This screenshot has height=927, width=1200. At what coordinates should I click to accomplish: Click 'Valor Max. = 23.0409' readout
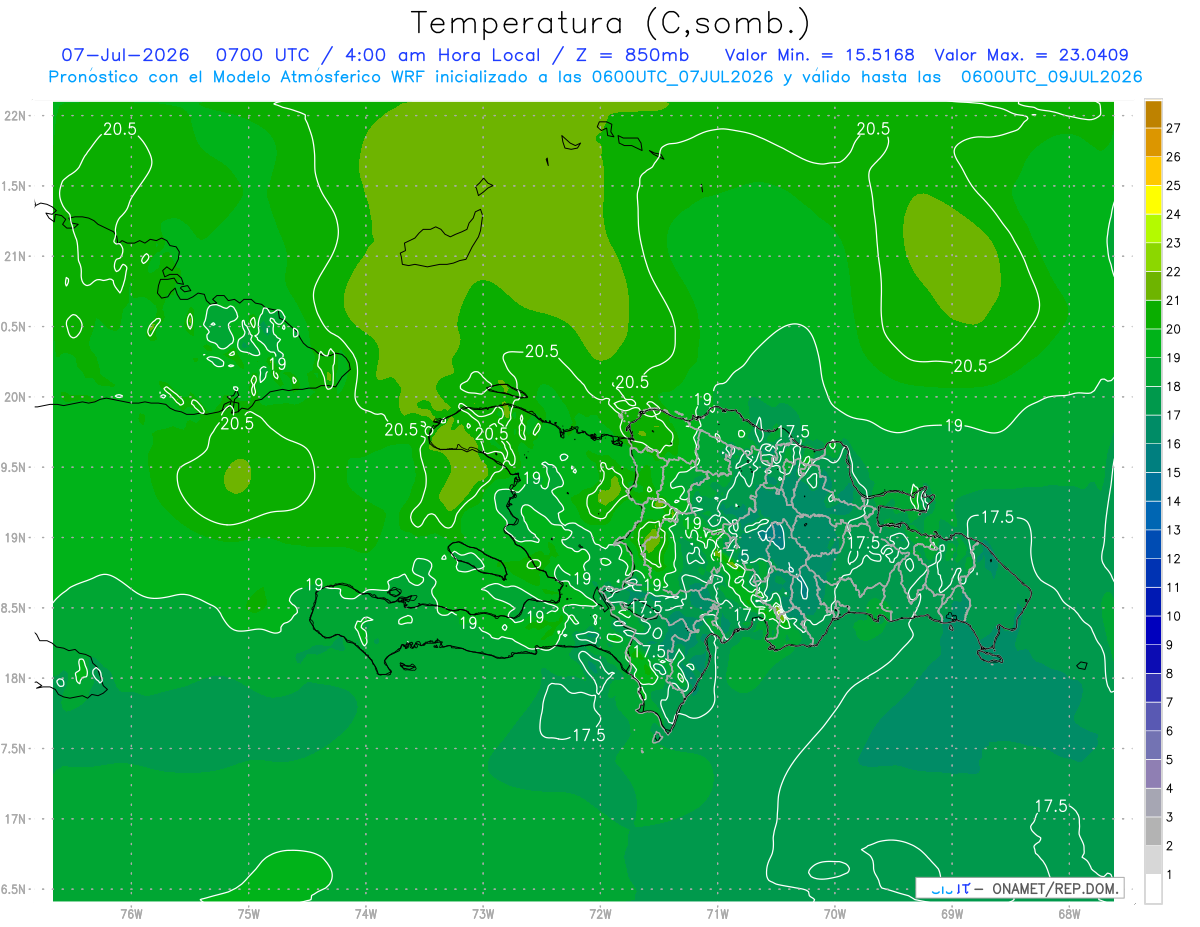click(x=1032, y=55)
